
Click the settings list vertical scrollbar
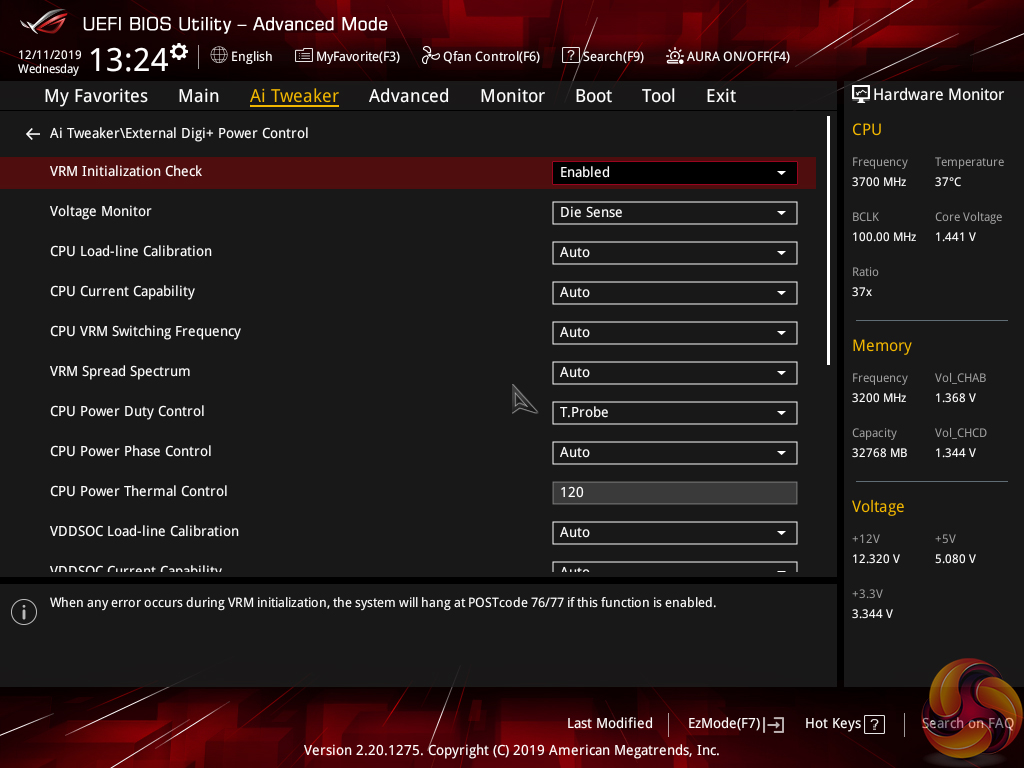pos(828,241)
